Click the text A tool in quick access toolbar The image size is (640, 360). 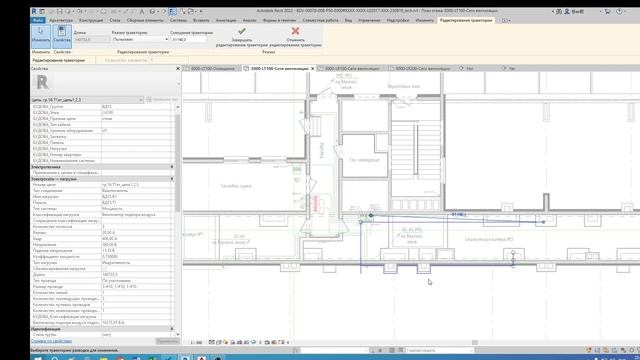[142, 11]
